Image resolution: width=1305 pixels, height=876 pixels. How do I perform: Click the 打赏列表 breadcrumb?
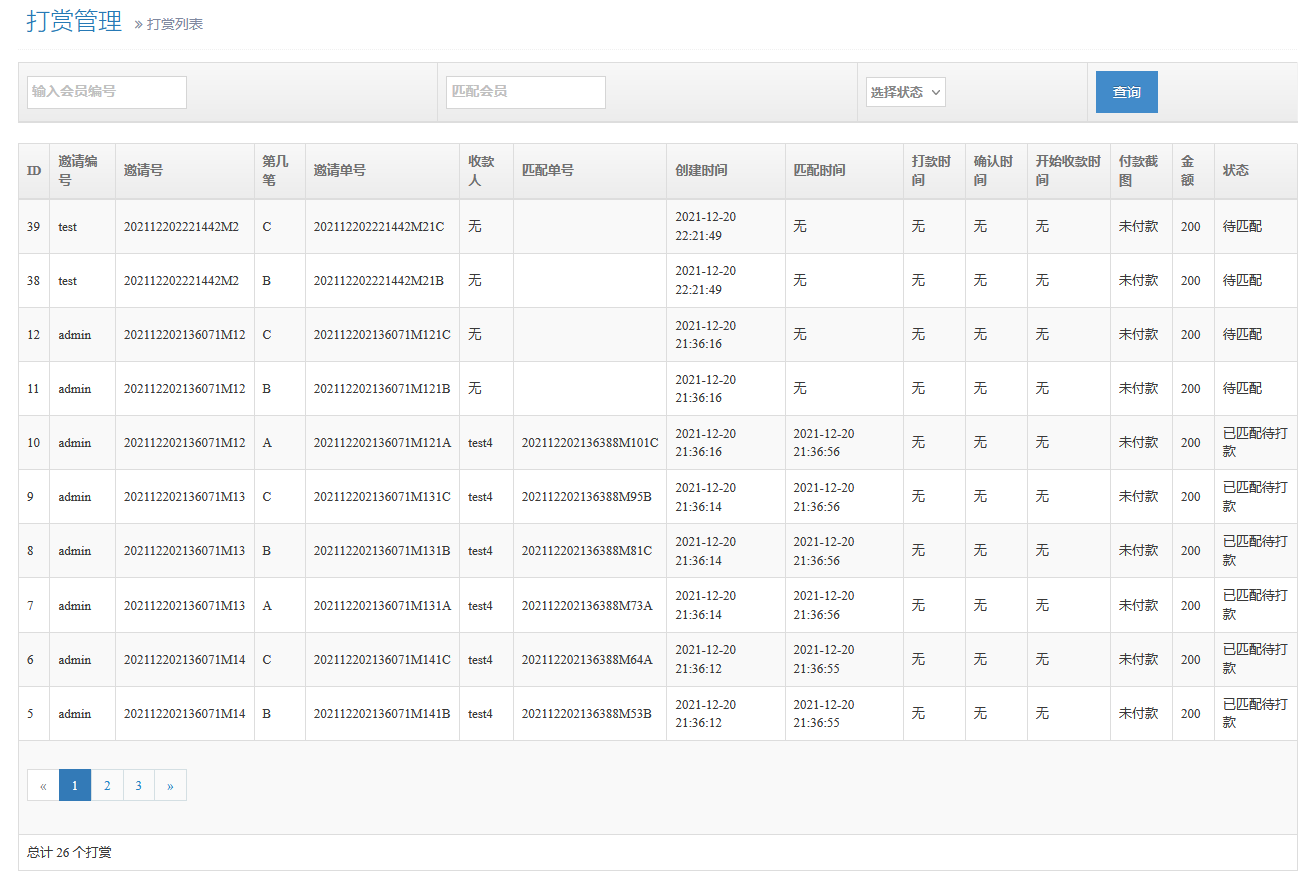[x=175, y=24]
